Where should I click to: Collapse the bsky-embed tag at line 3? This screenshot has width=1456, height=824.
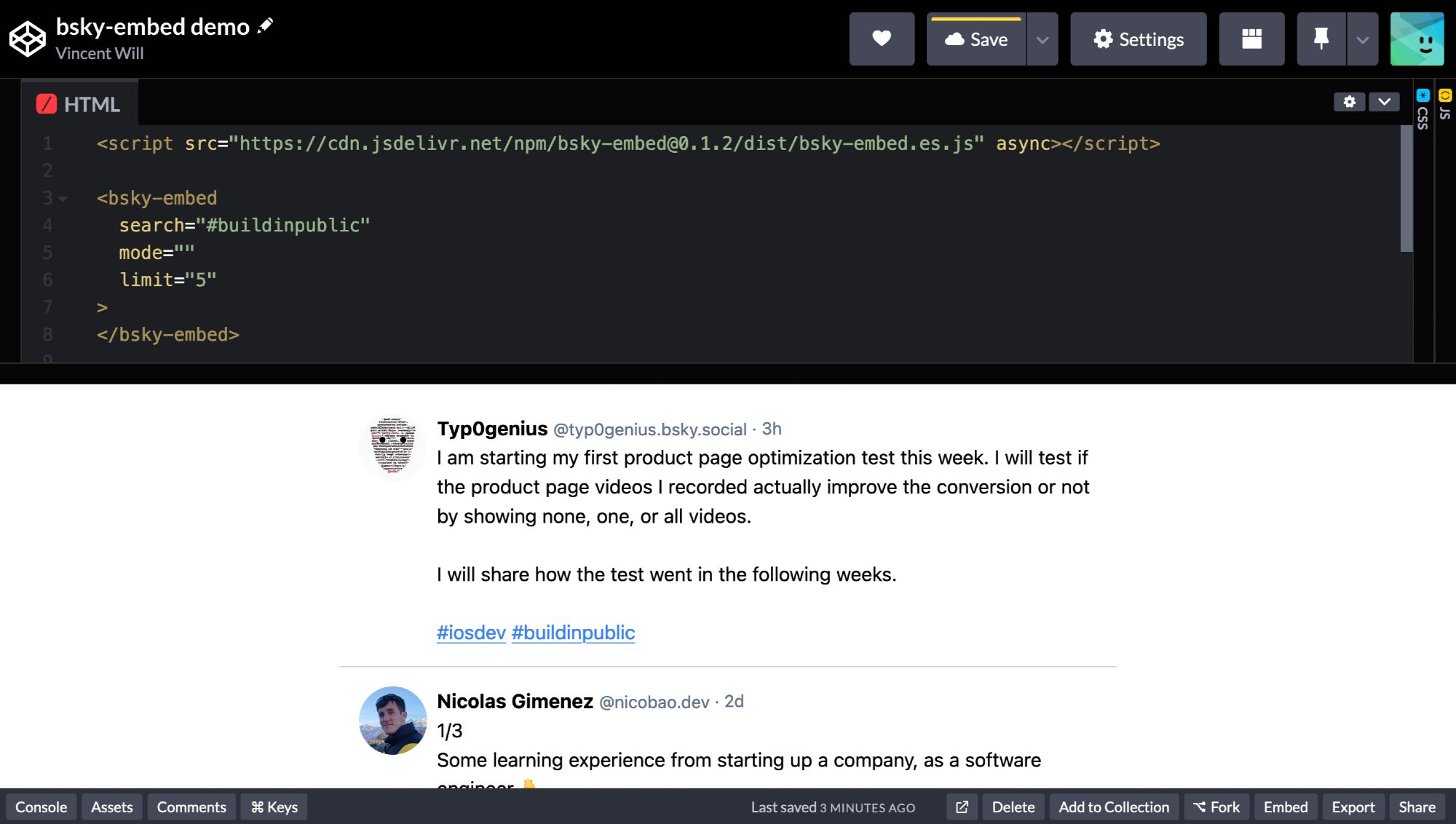[63, 199]
